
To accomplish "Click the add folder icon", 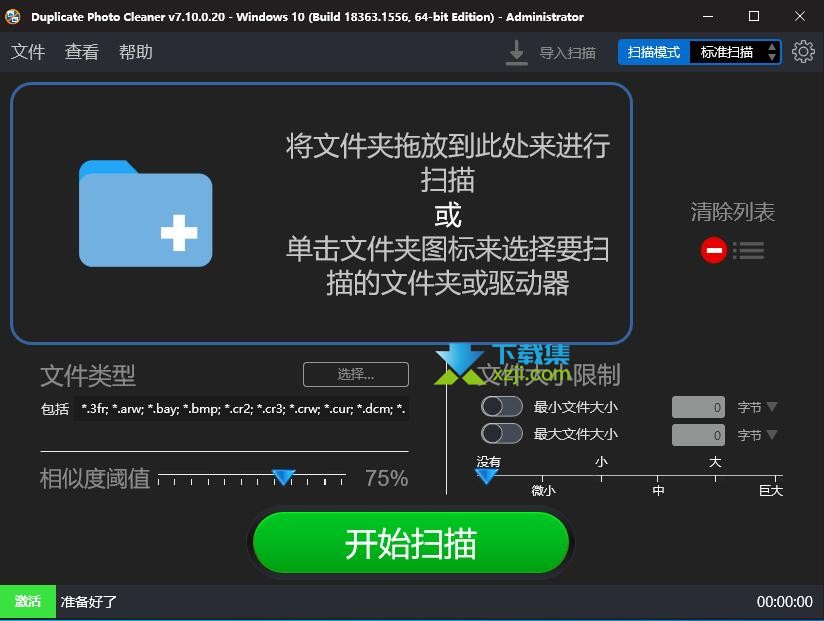I will (145, 214).
